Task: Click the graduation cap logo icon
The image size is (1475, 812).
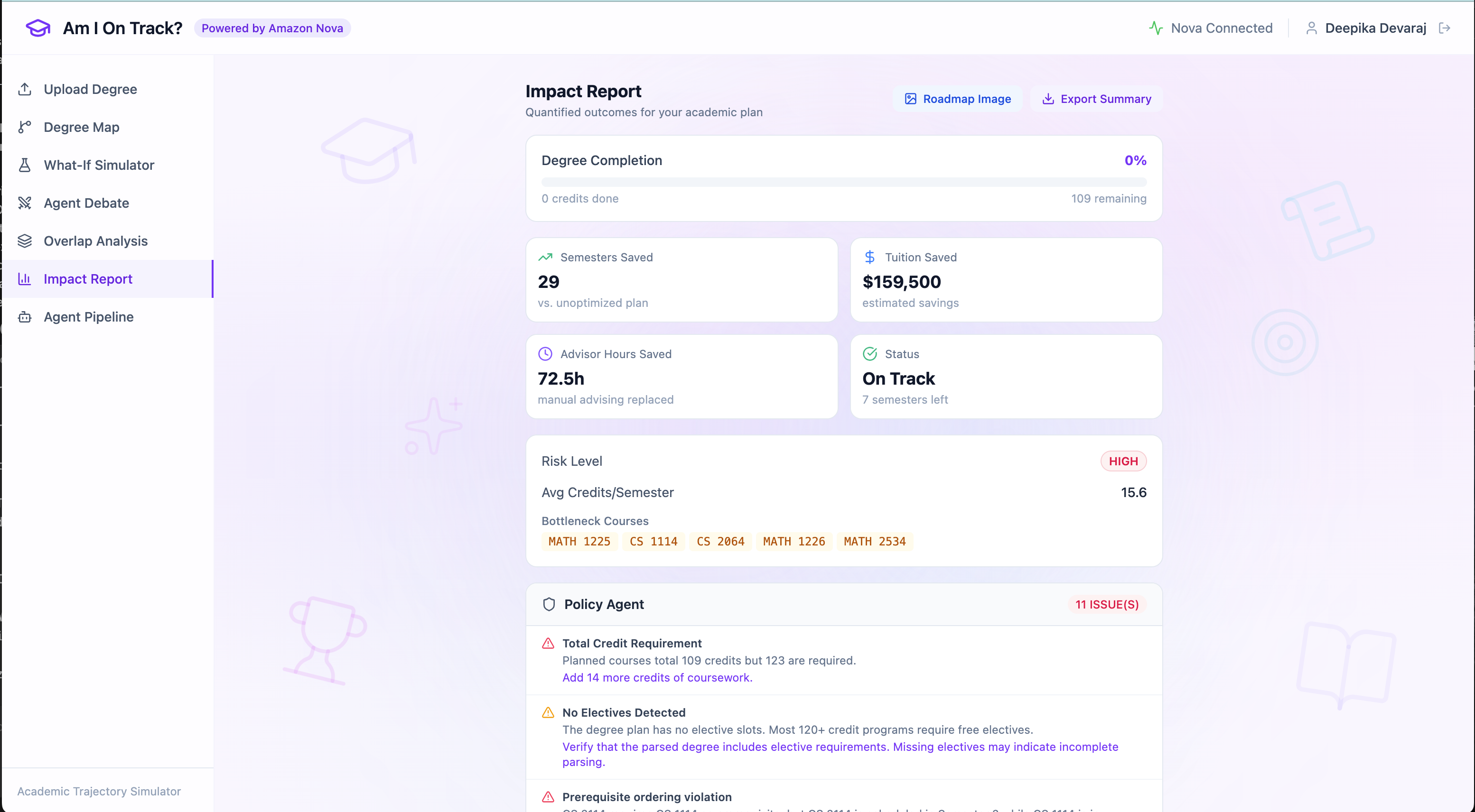Action: coord(38,28)
